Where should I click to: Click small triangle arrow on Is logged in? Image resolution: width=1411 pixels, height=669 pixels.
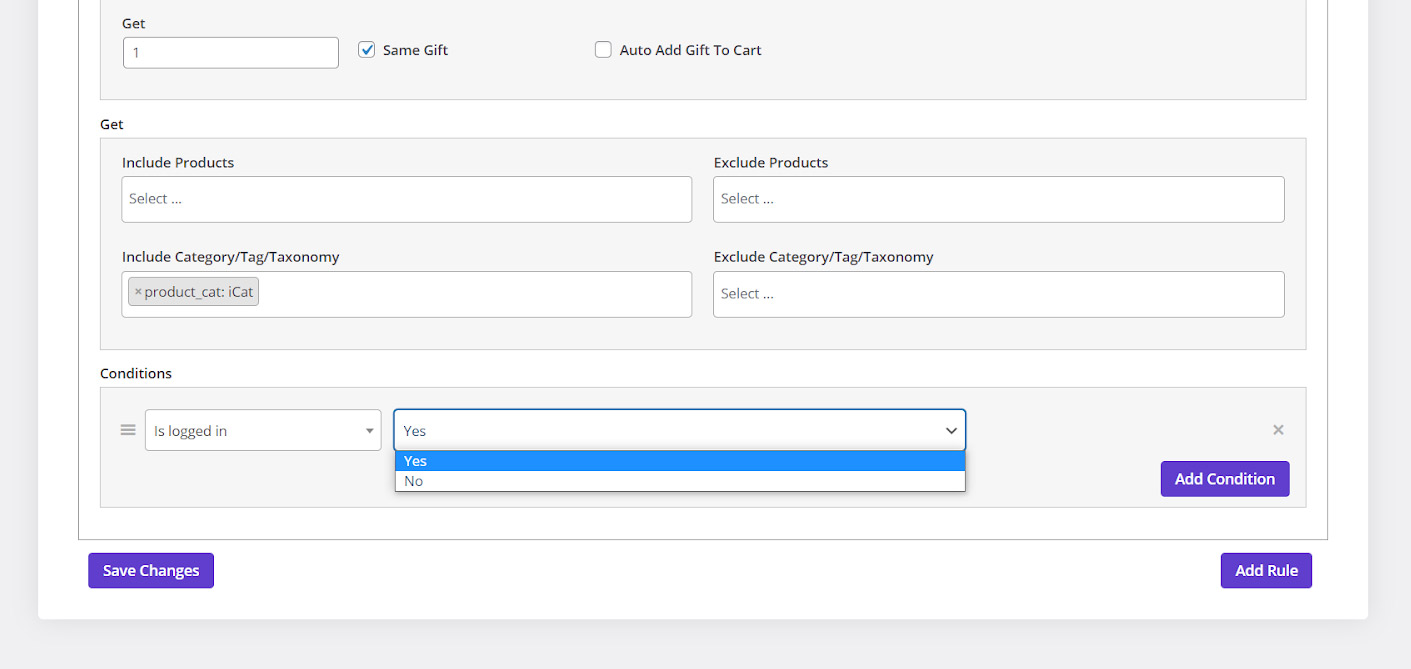[369, 431]
